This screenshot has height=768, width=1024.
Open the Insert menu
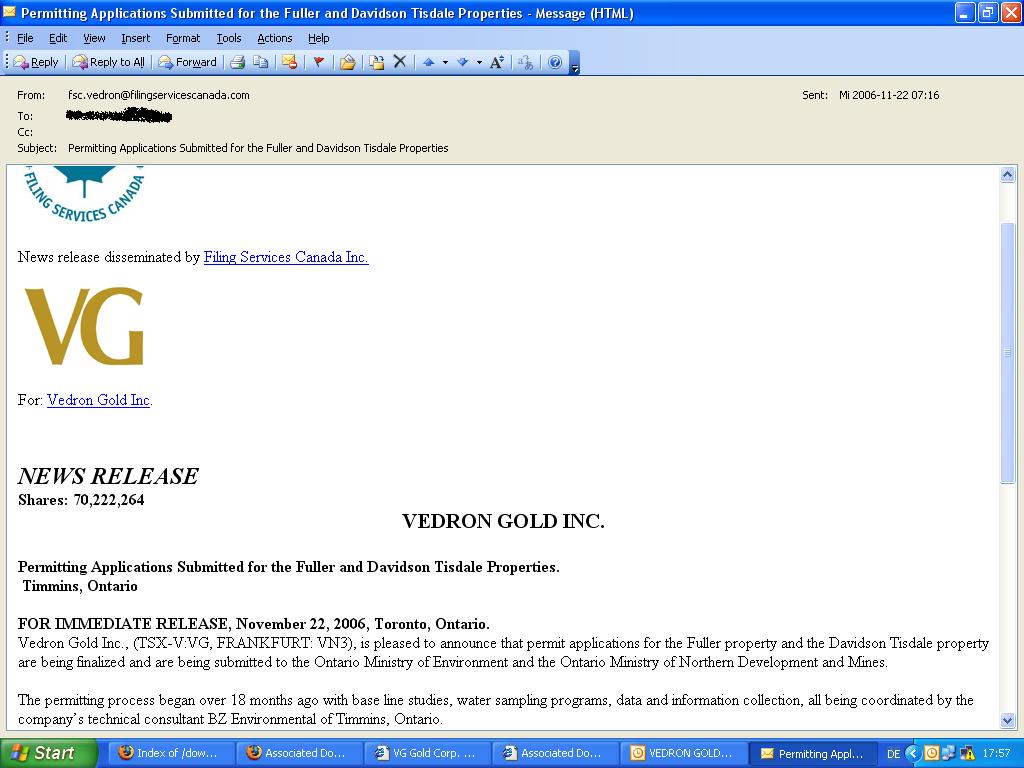[135, 38]
